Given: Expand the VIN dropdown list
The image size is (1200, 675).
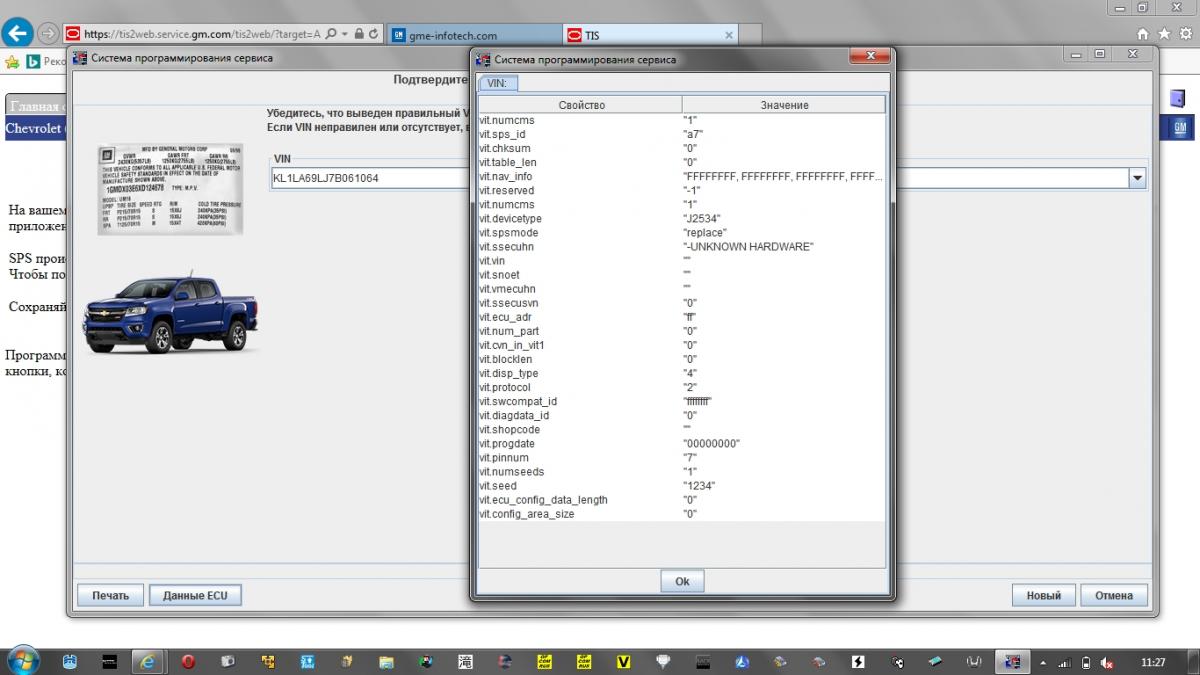Looking at the screenshot, I should (x=1137, y=179).
